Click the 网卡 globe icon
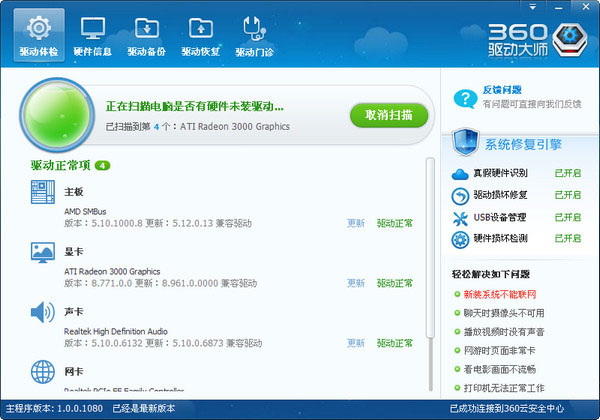The height and width of the screenshot is (420, 600). point(42,371)
